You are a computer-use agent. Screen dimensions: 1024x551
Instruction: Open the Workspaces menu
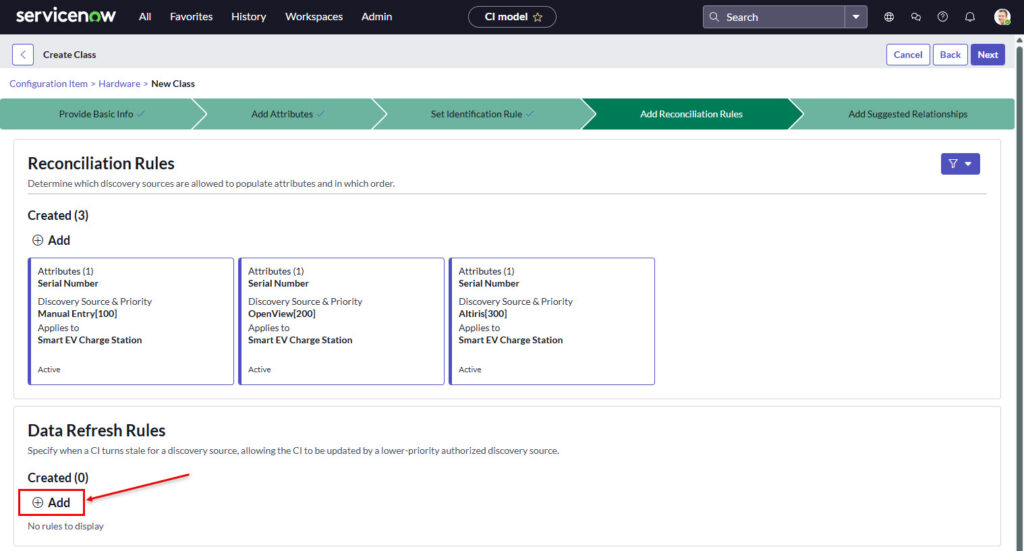[314, 17]
